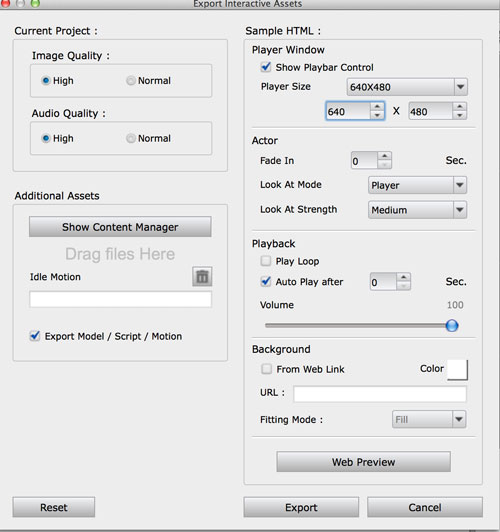Toggle Show Playbar Control checkbox

pos(266,67)
